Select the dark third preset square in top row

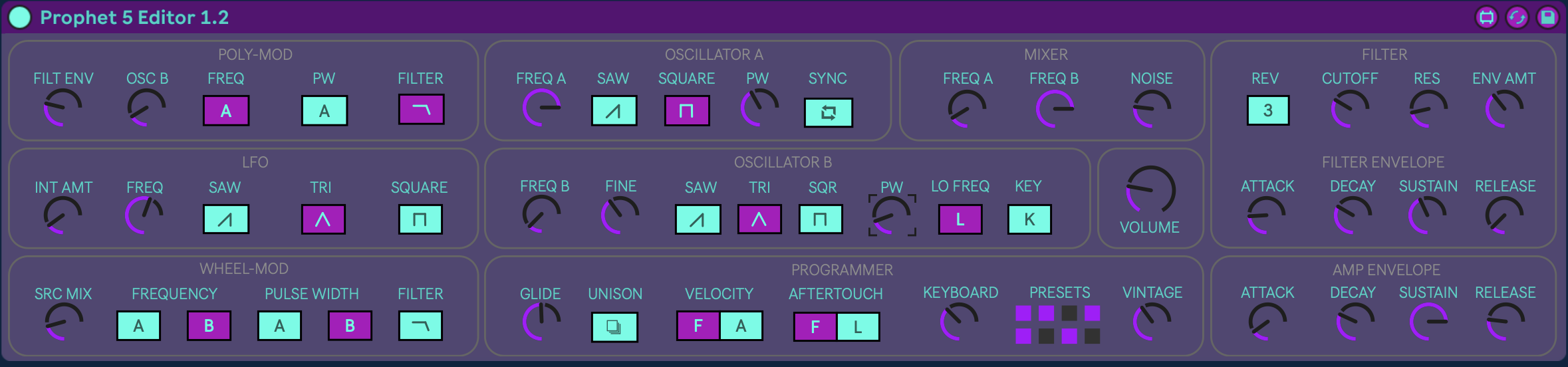(1069, 313)
